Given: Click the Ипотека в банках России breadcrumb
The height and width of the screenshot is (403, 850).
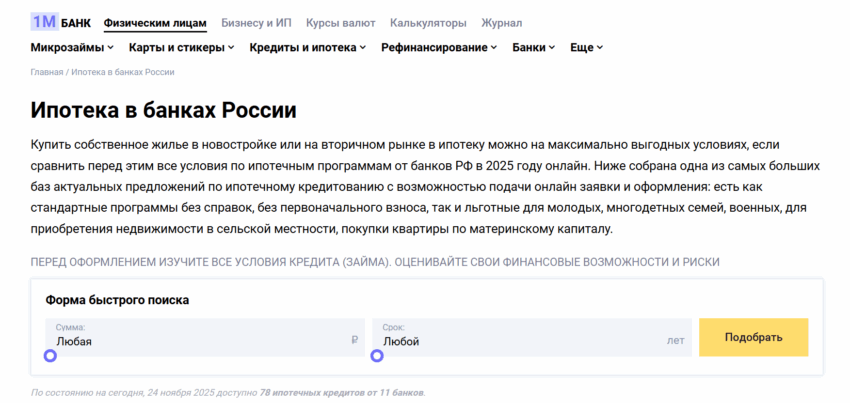Looking at the screenshot, I should tap(122, 72).
